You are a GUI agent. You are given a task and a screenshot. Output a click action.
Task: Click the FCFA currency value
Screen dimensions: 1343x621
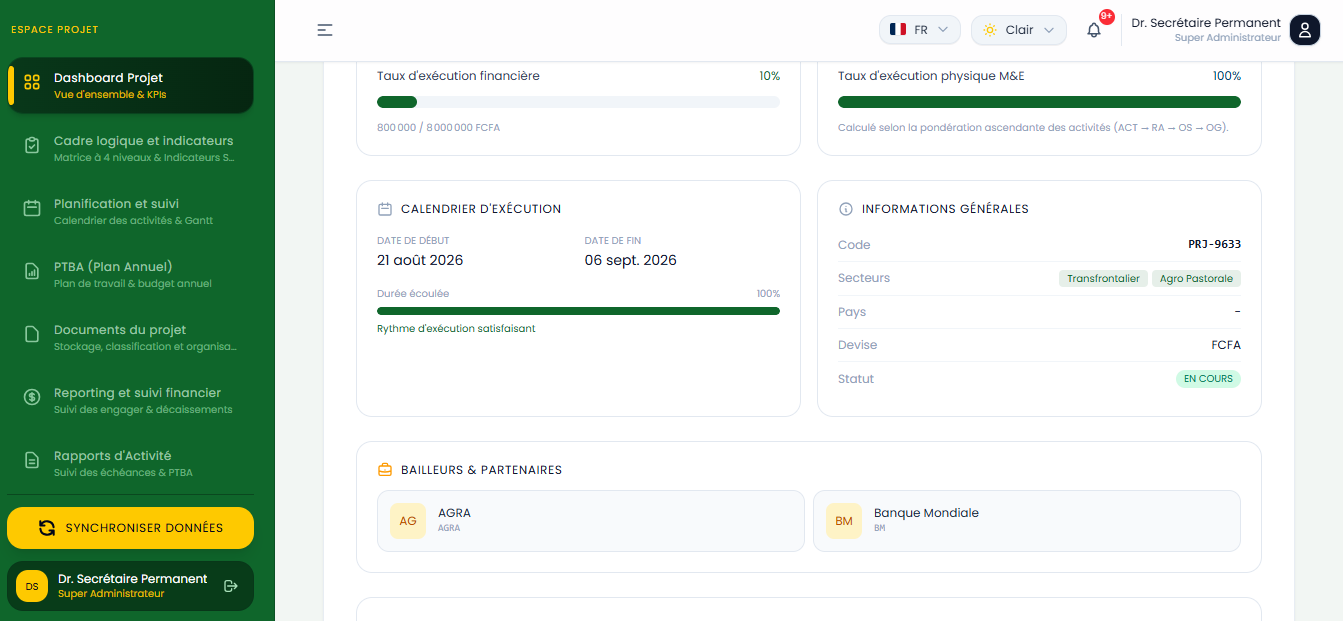1226,345
